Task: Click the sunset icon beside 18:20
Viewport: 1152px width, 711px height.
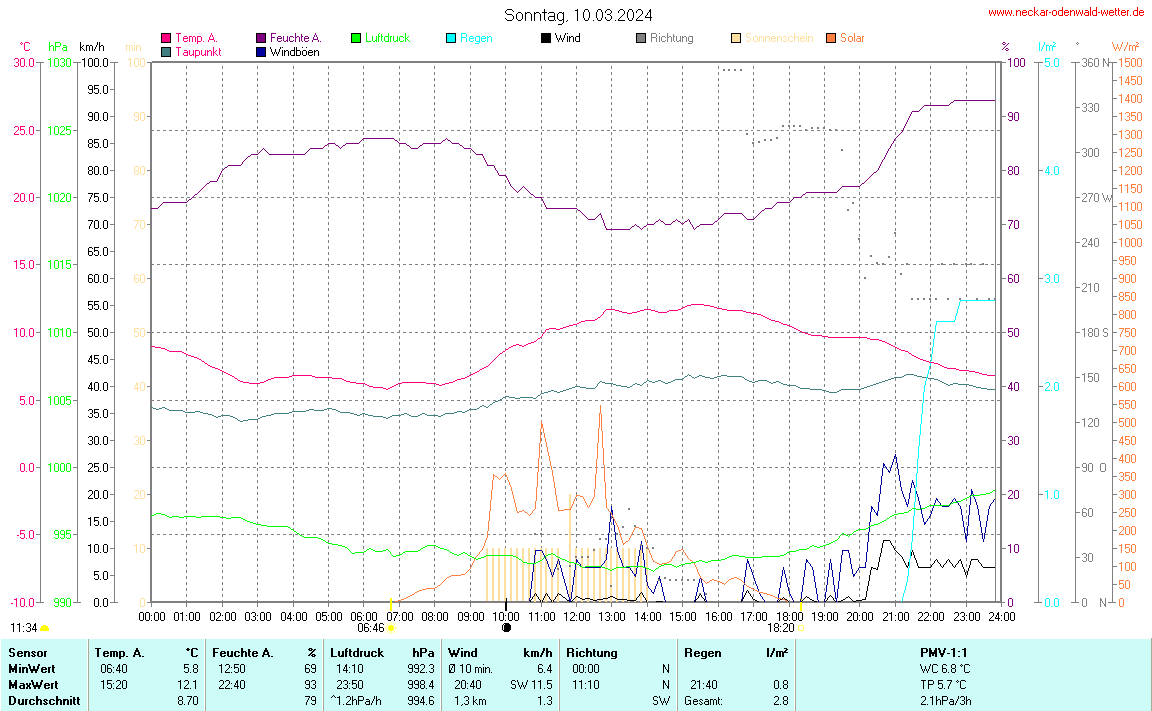Action: pyautogui.click(x=800, y=628)
